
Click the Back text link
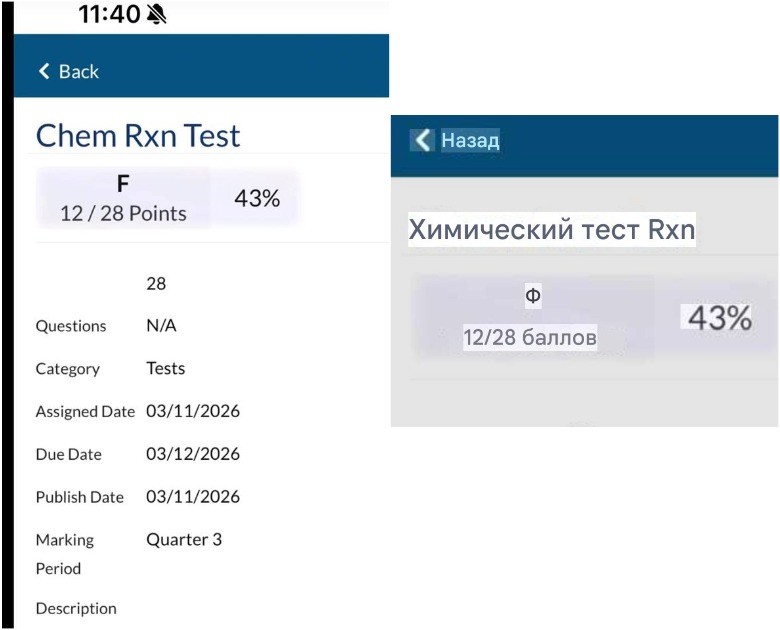pos(79,71)
